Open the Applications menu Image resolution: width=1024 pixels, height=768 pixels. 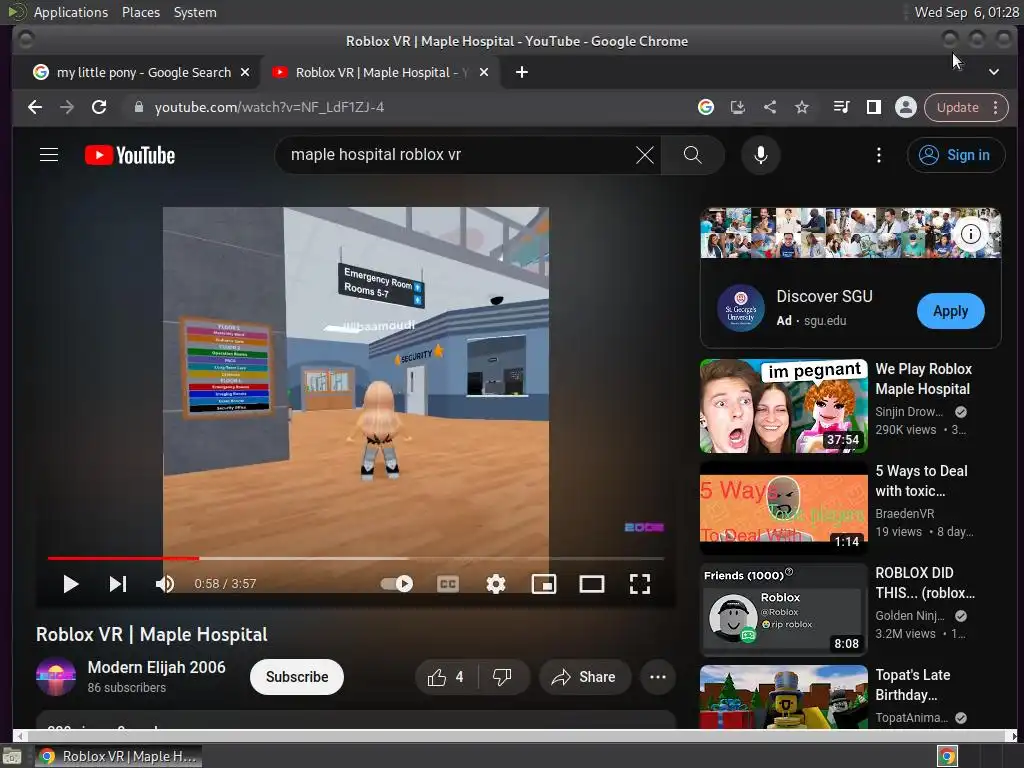71,12
